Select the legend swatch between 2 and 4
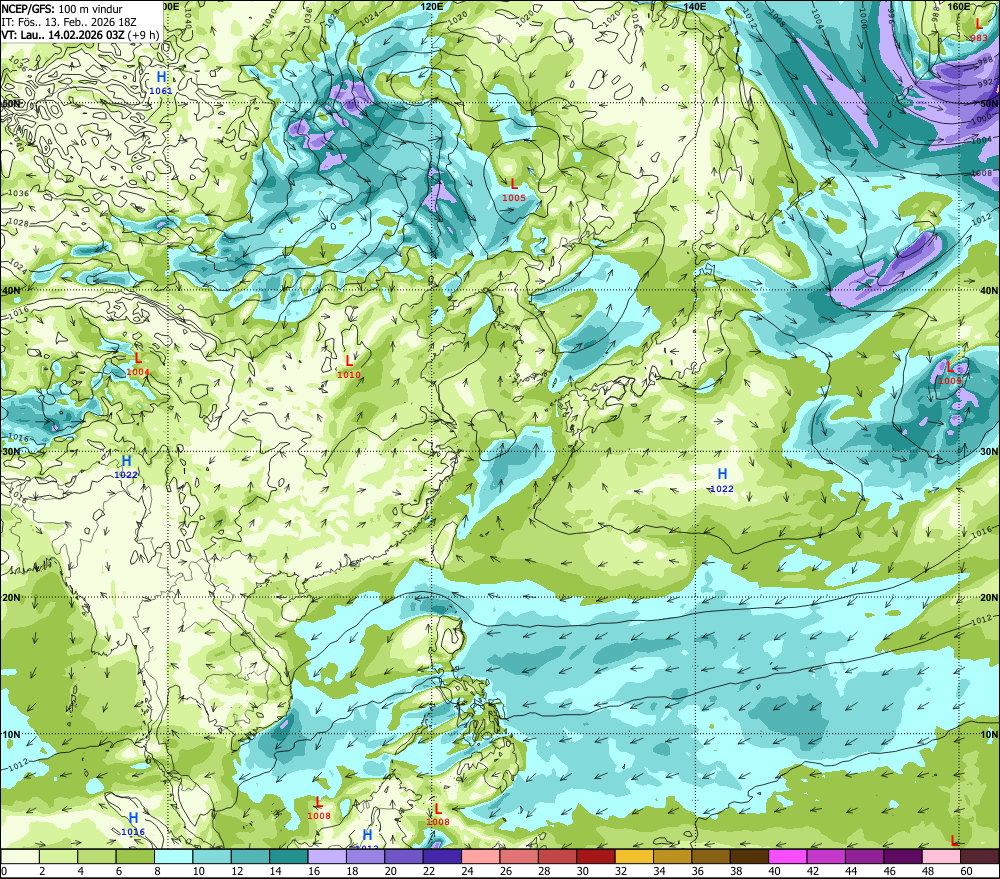This screenshot has width=1000, height=879. click(59, 857)
